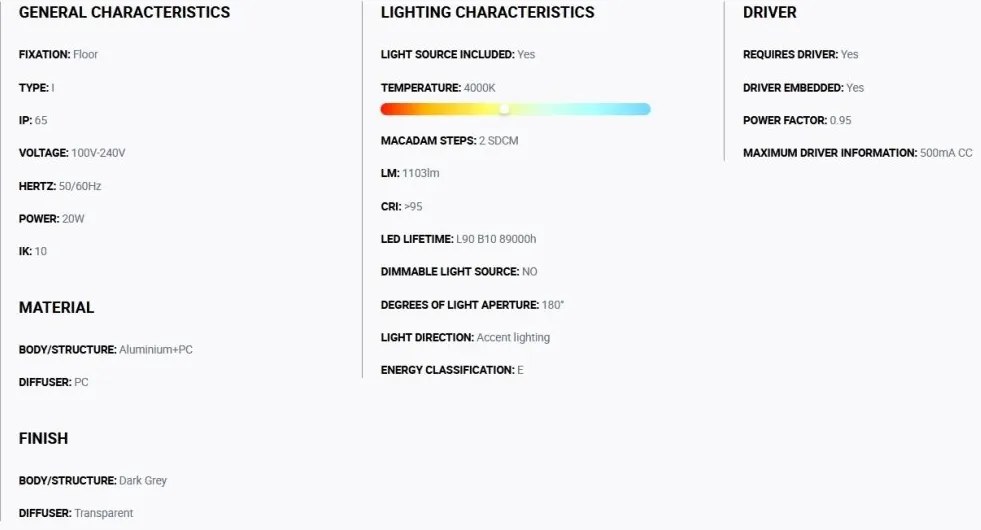981x530 pixels.
Task: Click the Light Direction Accent lighting text
Action: pos(515,338)
